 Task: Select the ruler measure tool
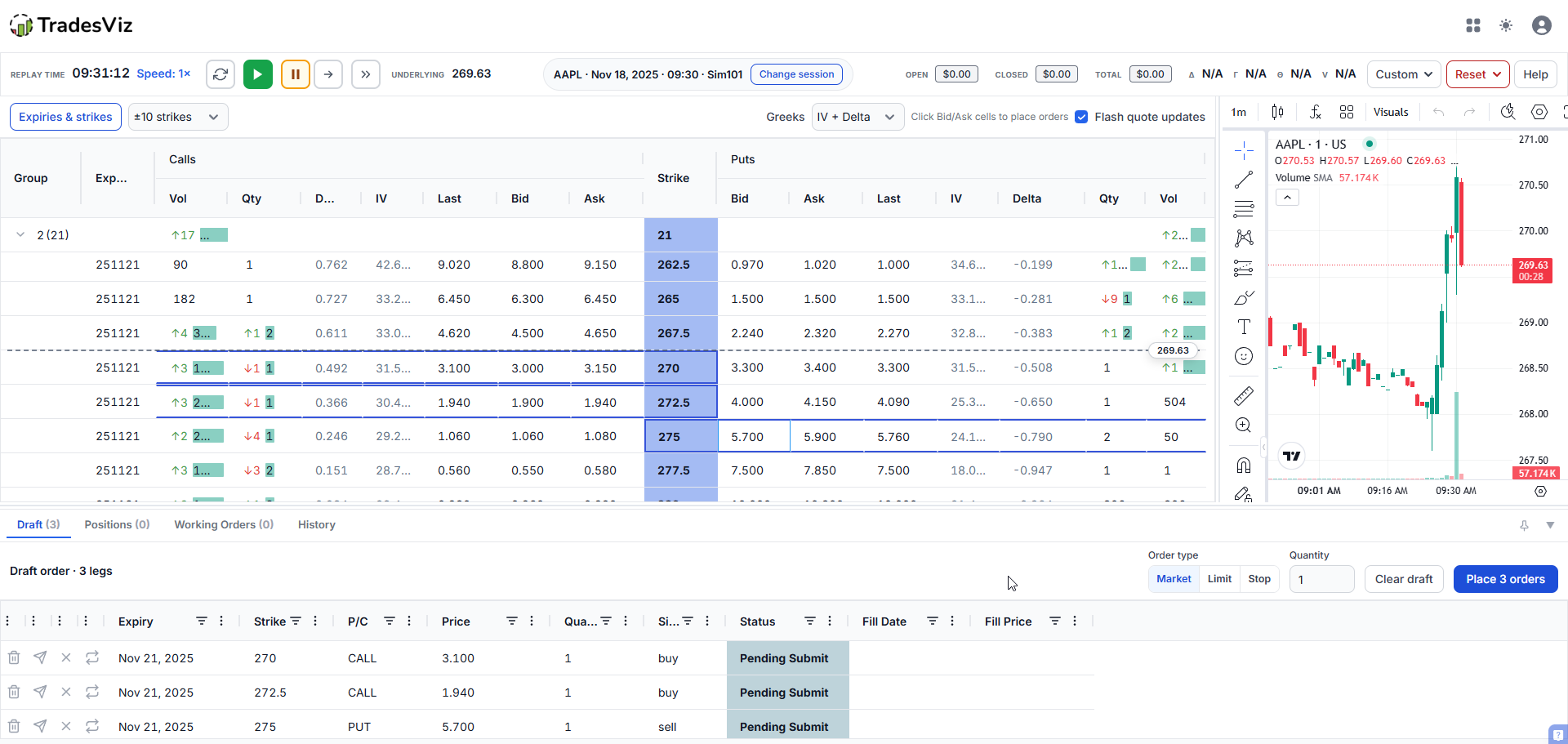tap(1244, 396)
